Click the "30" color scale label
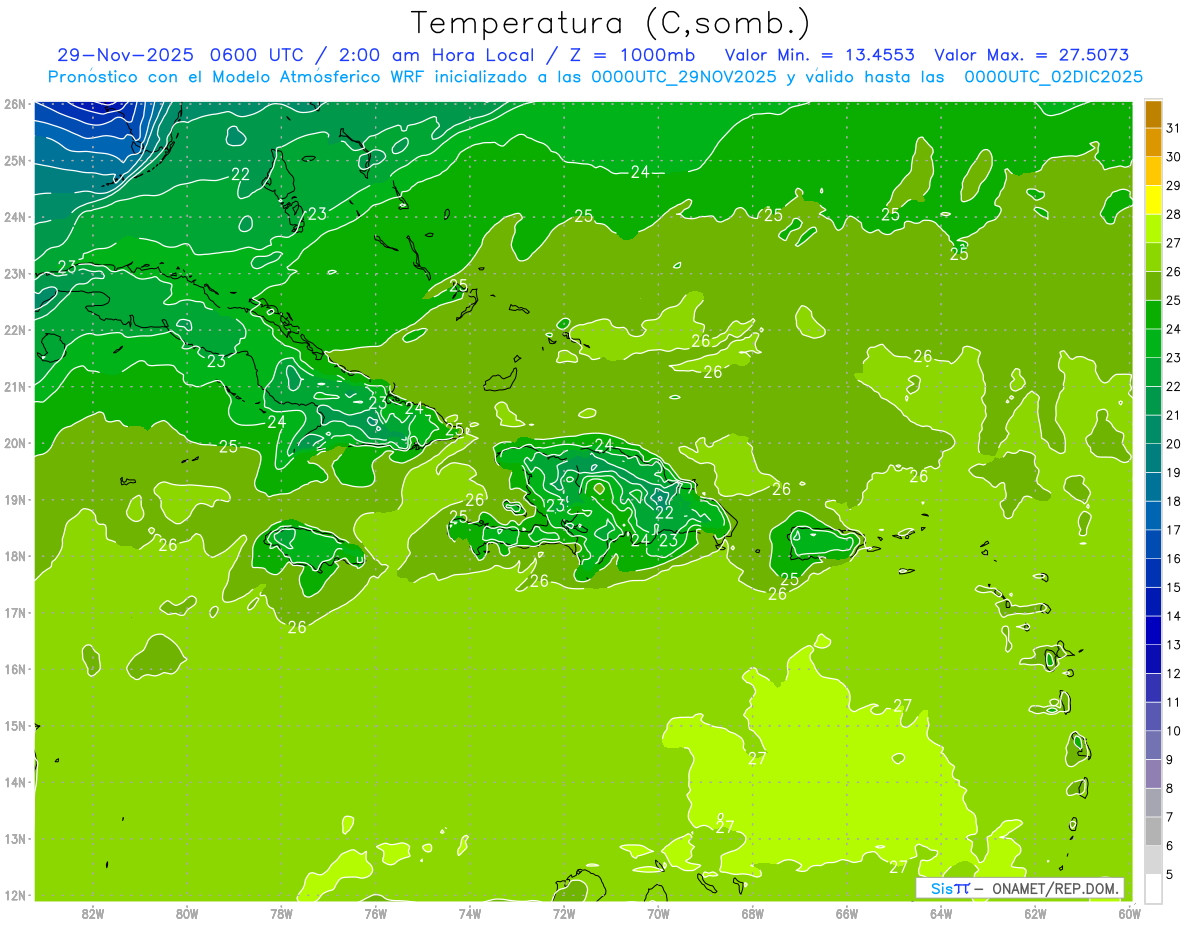1200x927 pixels. pos(1173,157)
